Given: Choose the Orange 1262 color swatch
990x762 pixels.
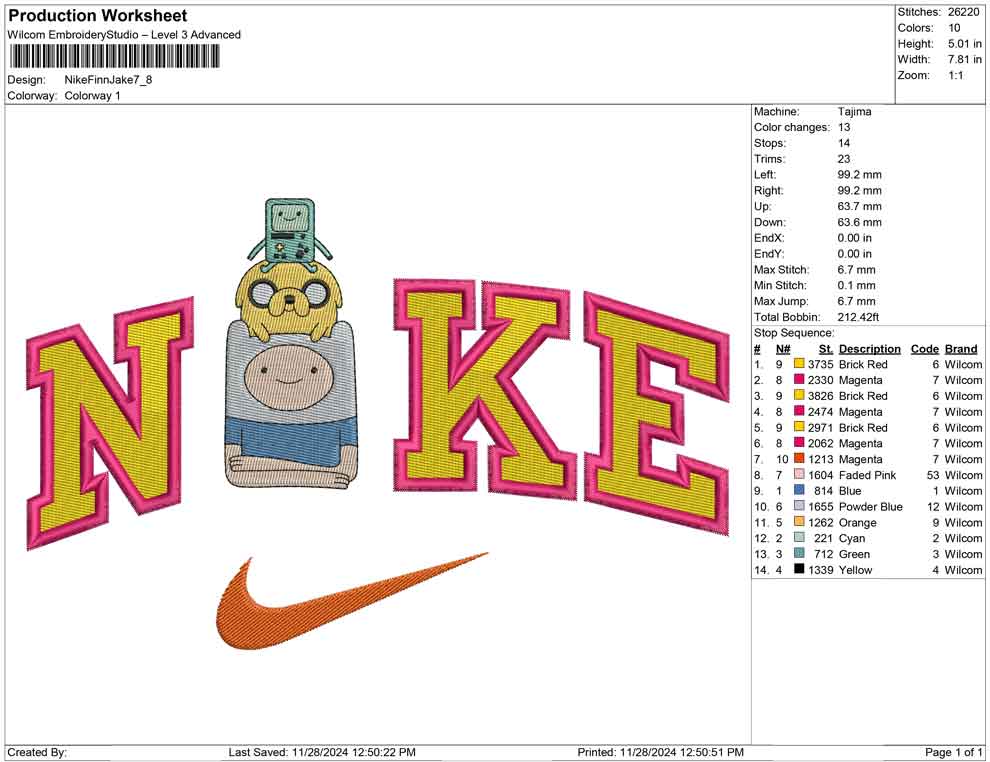Looking at the screenshot, I should point(799,522).
